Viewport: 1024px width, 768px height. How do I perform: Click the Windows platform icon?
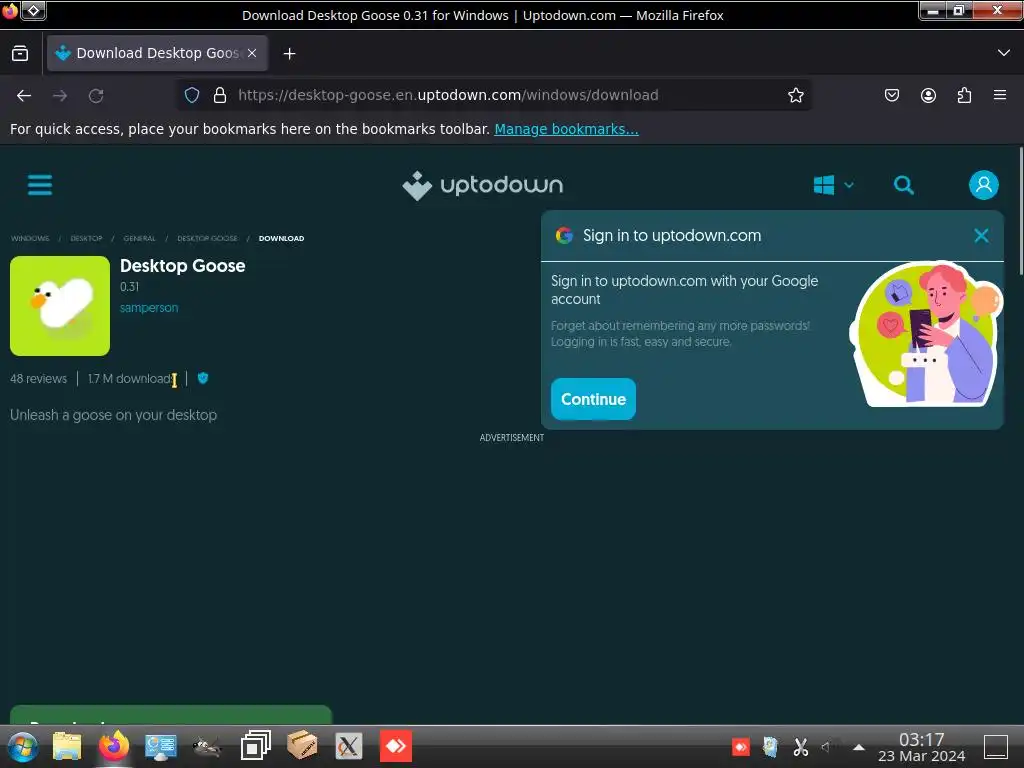(x=824, y=185)
